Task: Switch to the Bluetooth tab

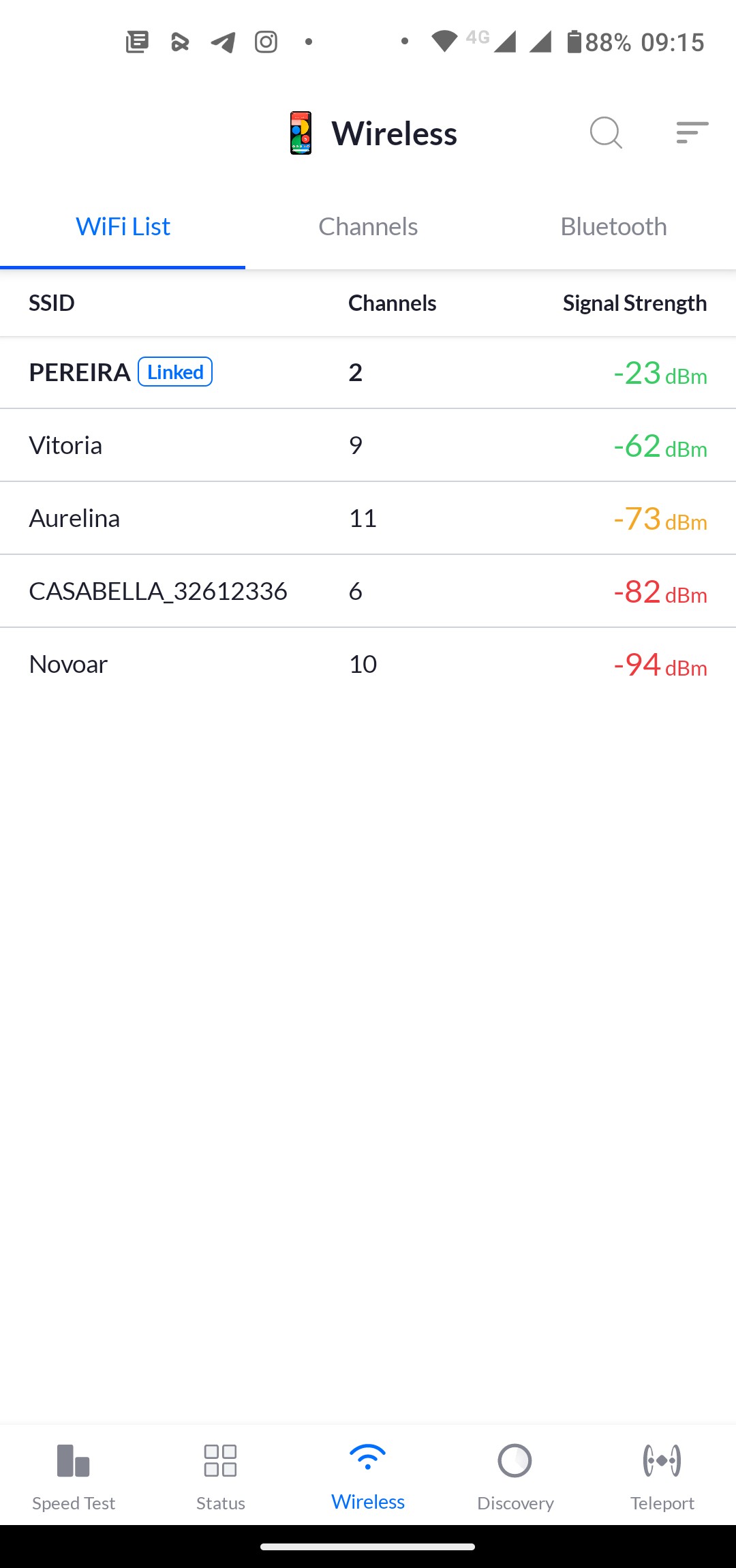Action: (x=613, y=227)
